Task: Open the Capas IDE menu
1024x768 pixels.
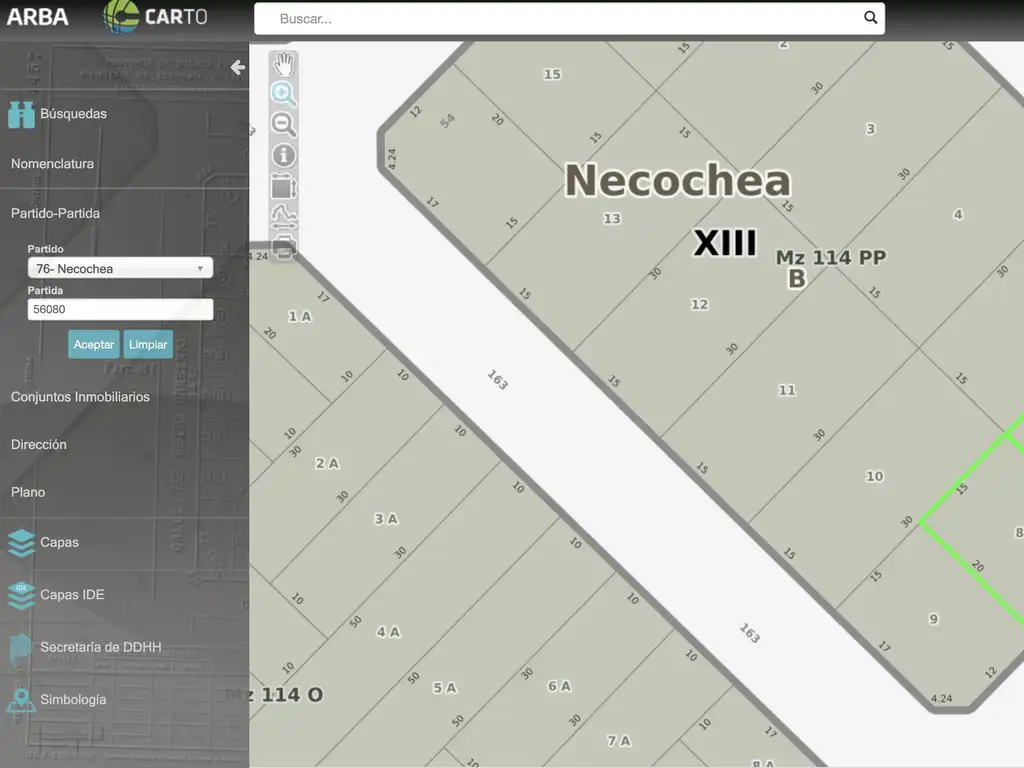Action: pyautogui.click(x=72, y=595)
